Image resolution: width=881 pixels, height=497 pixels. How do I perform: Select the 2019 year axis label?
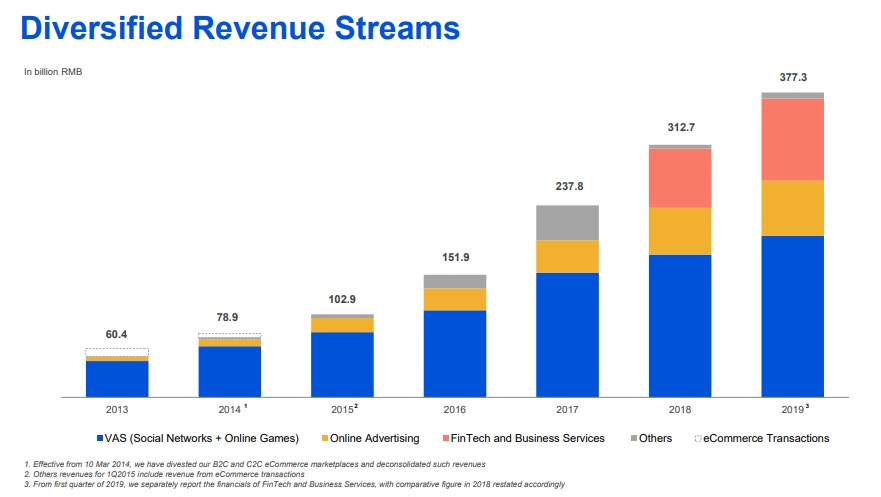(x=792, y=410)
